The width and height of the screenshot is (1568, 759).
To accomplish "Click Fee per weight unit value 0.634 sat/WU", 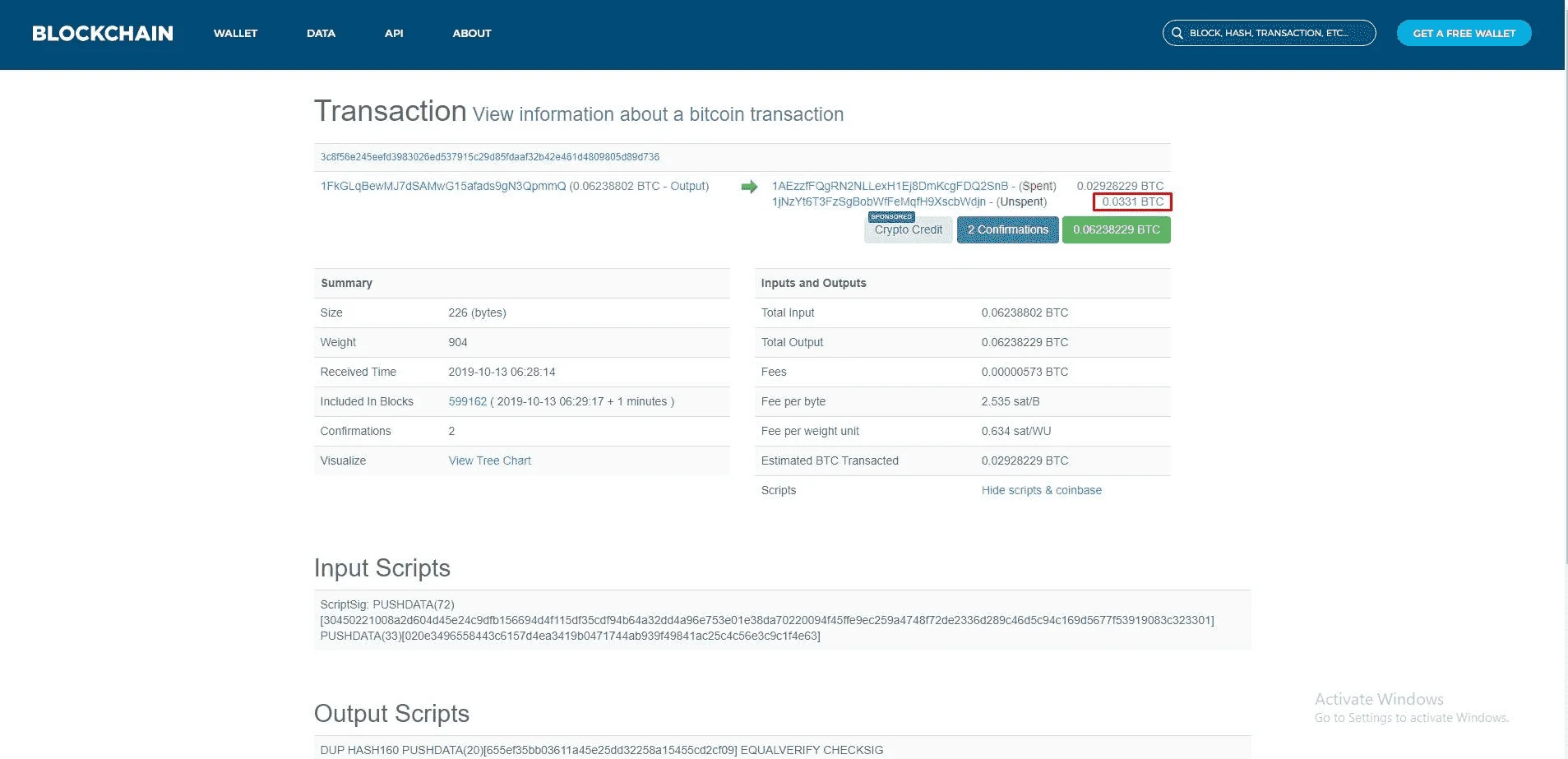I will (1016, 431).
